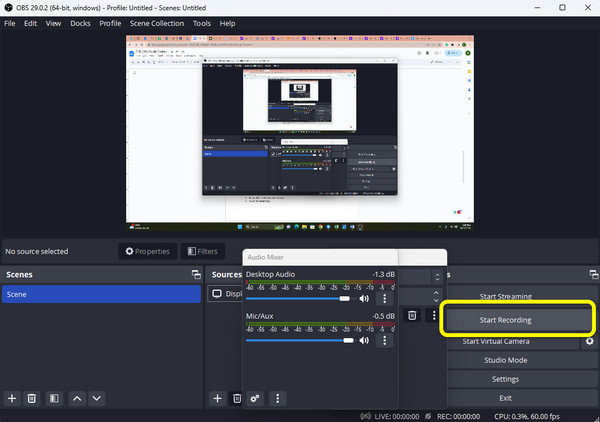The height and width of the screenshot is (422, 600).
Task: Adjust Desktop Audio volume slider
Action: 300,298
